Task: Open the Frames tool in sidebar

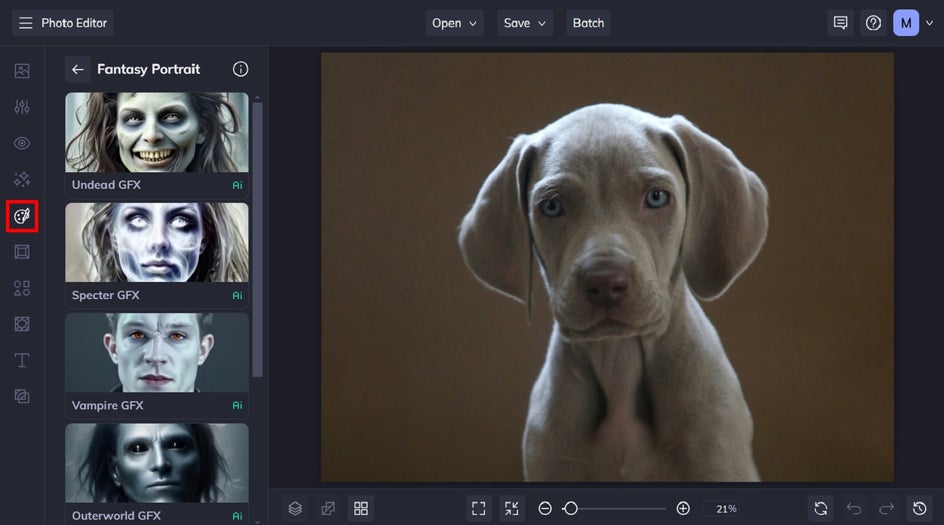Action: point(22,252)
